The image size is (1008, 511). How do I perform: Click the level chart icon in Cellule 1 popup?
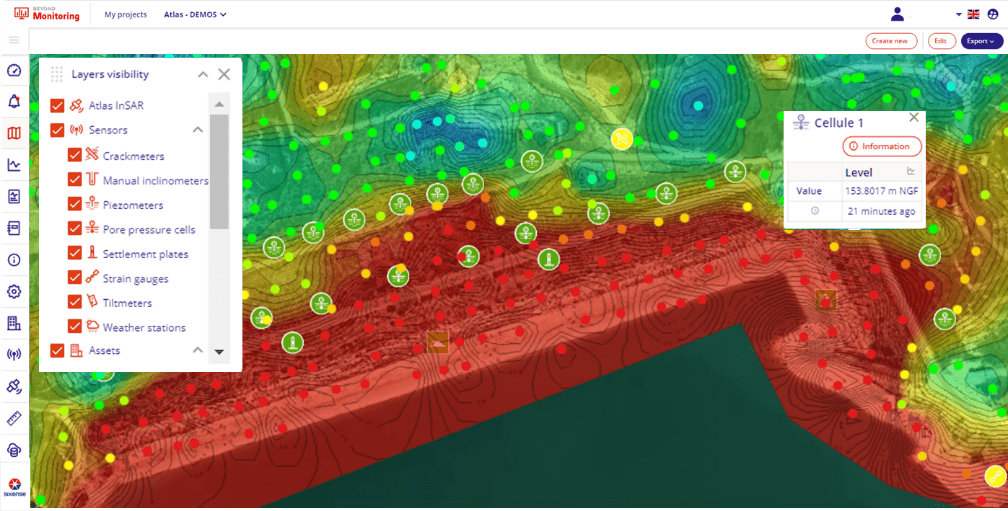910,171
